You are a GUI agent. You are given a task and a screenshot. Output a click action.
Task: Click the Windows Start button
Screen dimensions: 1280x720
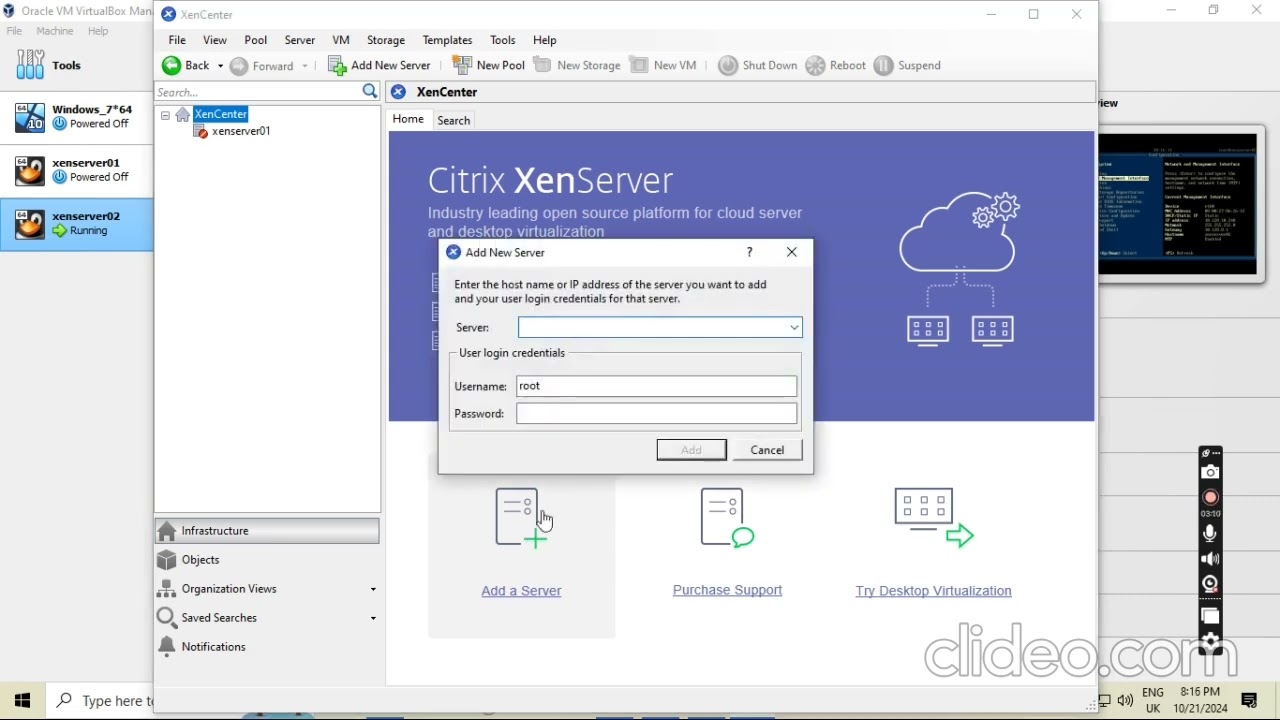(23, 701)
